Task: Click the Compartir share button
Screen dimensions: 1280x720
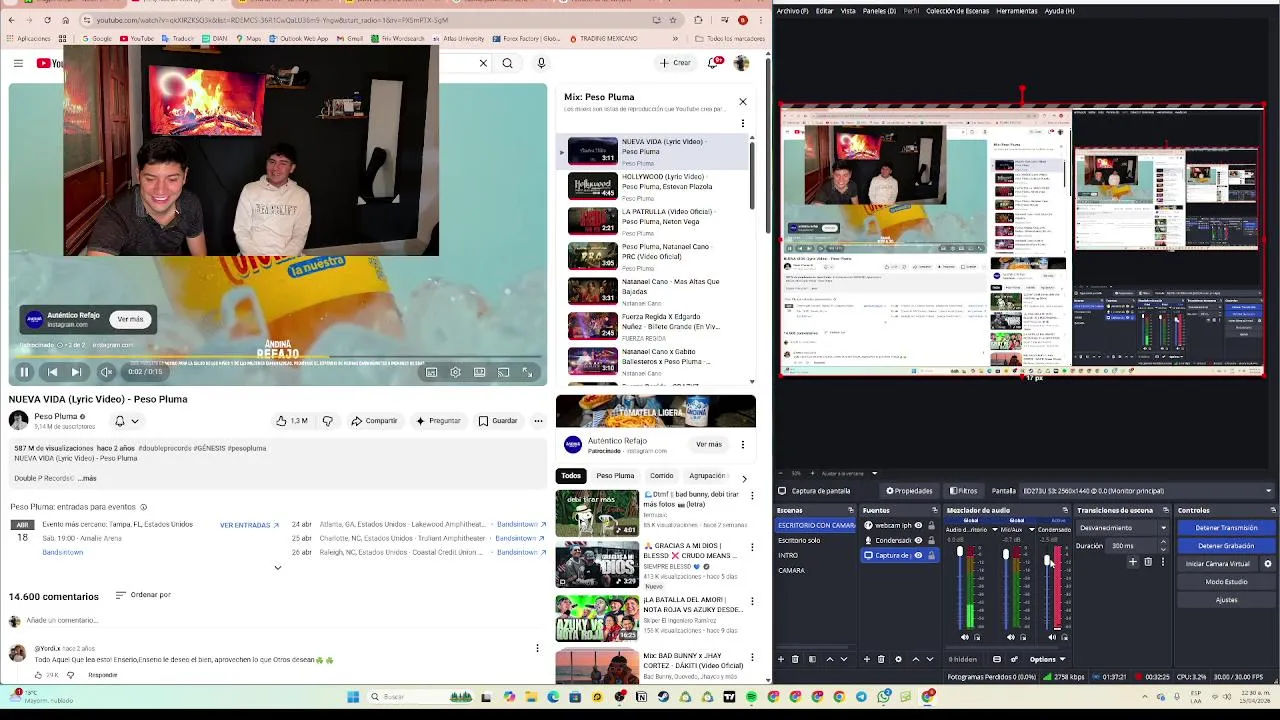Action: 374,421
